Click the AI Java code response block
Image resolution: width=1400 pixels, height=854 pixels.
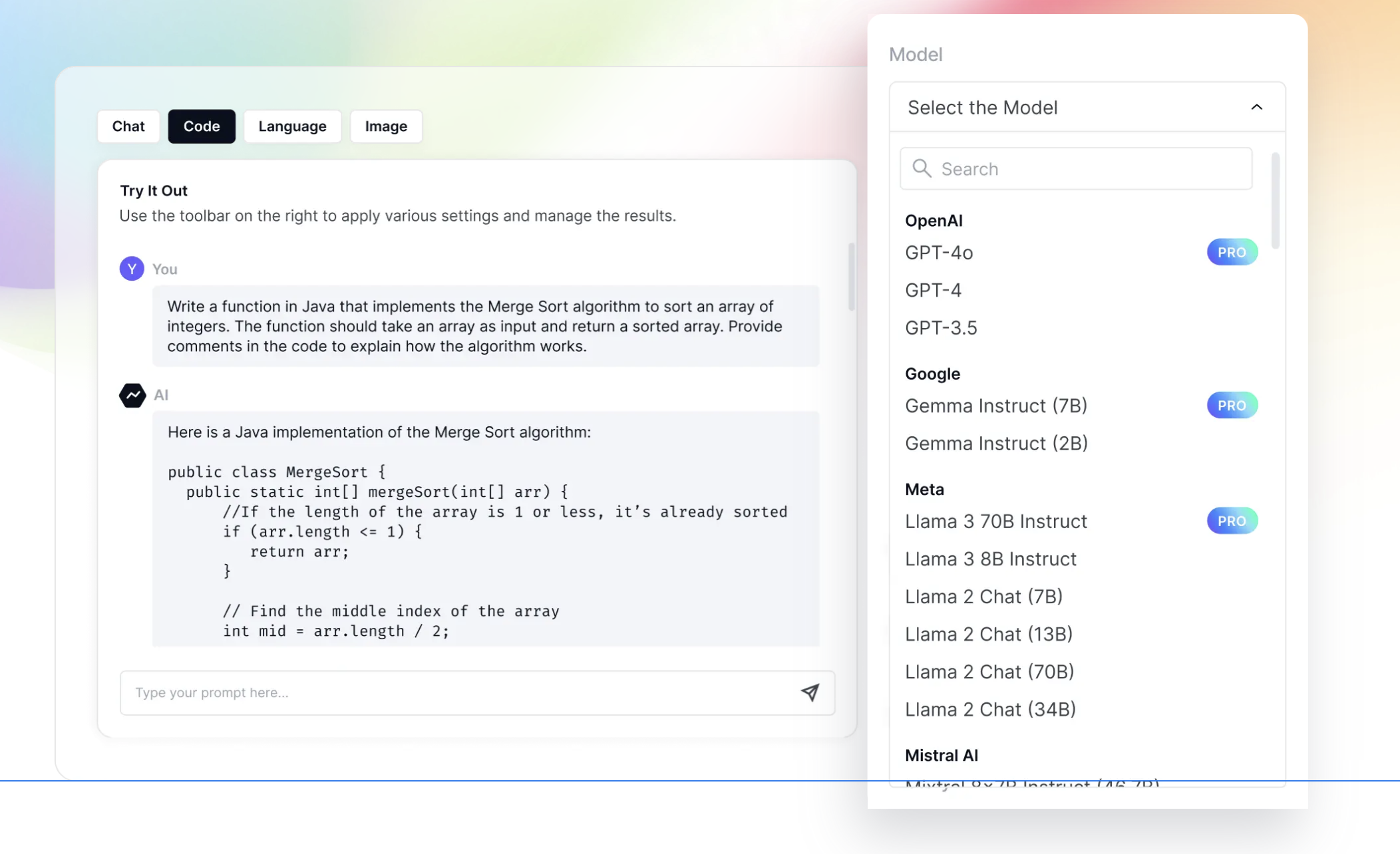486,529
